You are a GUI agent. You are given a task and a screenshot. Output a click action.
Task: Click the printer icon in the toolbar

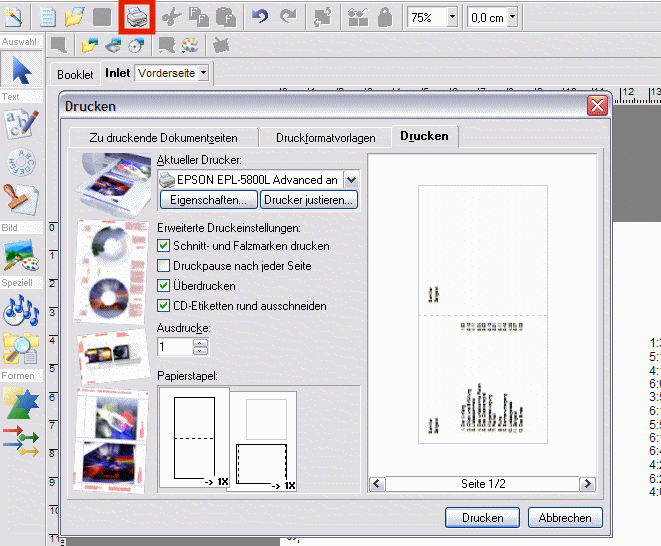pos(137,17)
